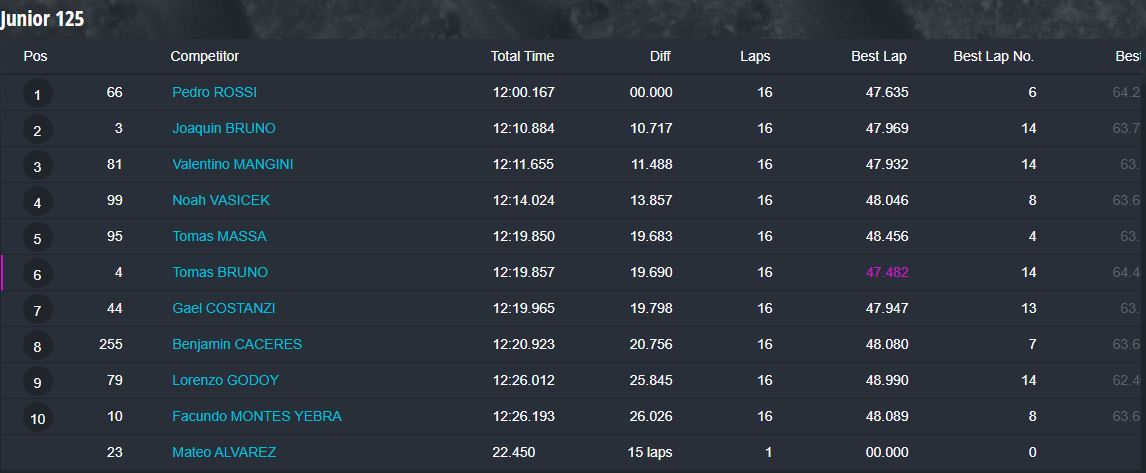Click position 1 circle badge
The image size is (1146, 473).
pos(37,94)
